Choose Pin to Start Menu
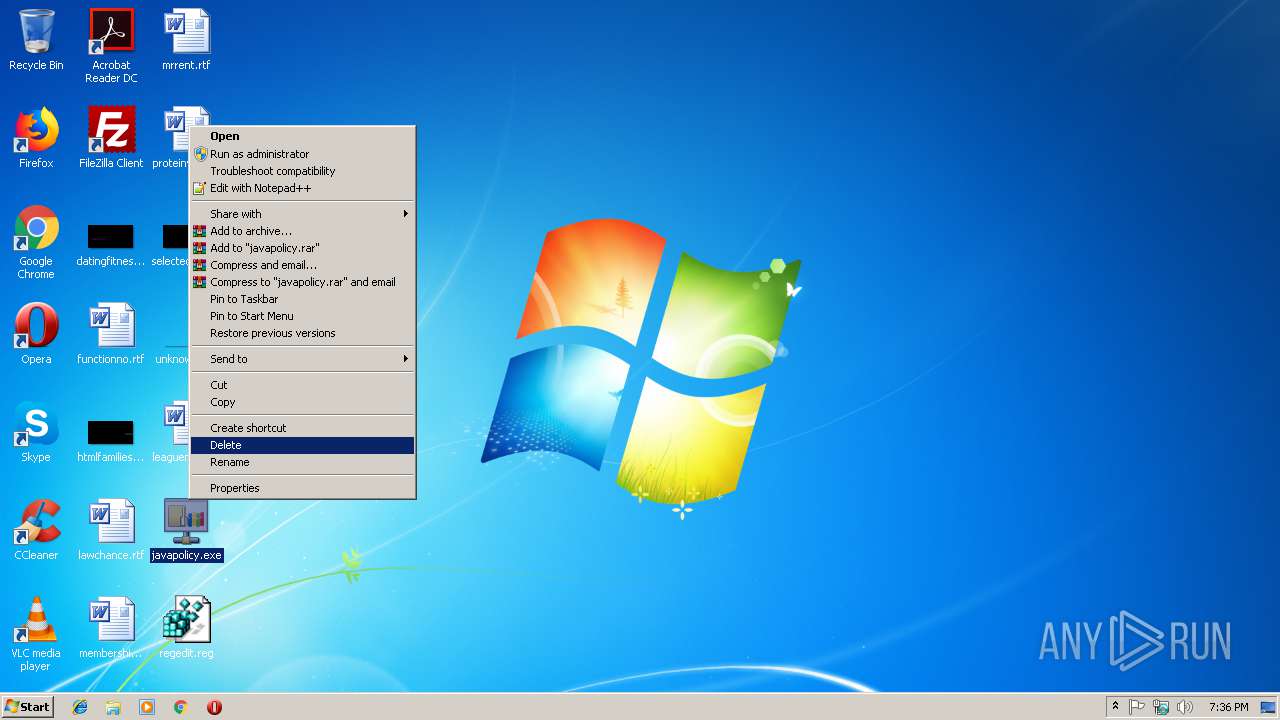The image size is (1280, 720). [x=302, y=316]
